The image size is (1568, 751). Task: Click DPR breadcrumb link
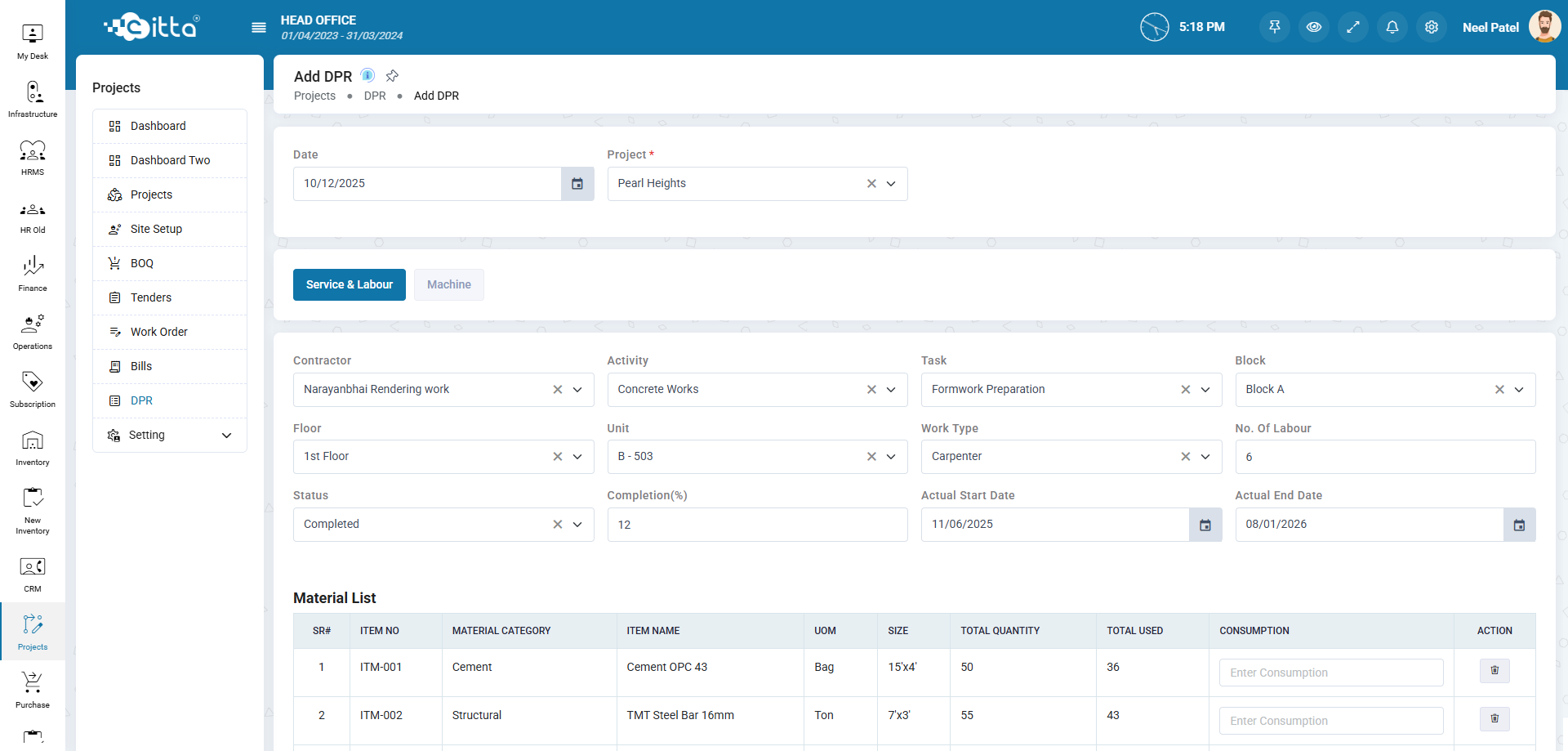click(375, 96)
